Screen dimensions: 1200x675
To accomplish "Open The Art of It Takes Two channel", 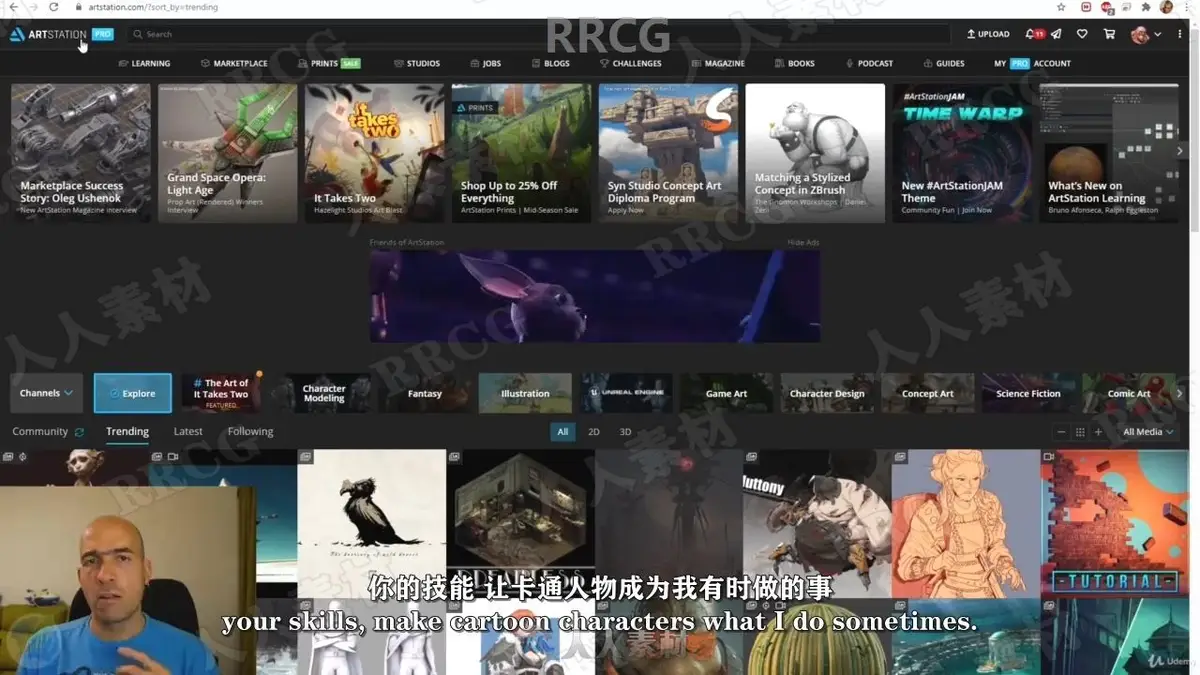I will [x=221, y=393].
